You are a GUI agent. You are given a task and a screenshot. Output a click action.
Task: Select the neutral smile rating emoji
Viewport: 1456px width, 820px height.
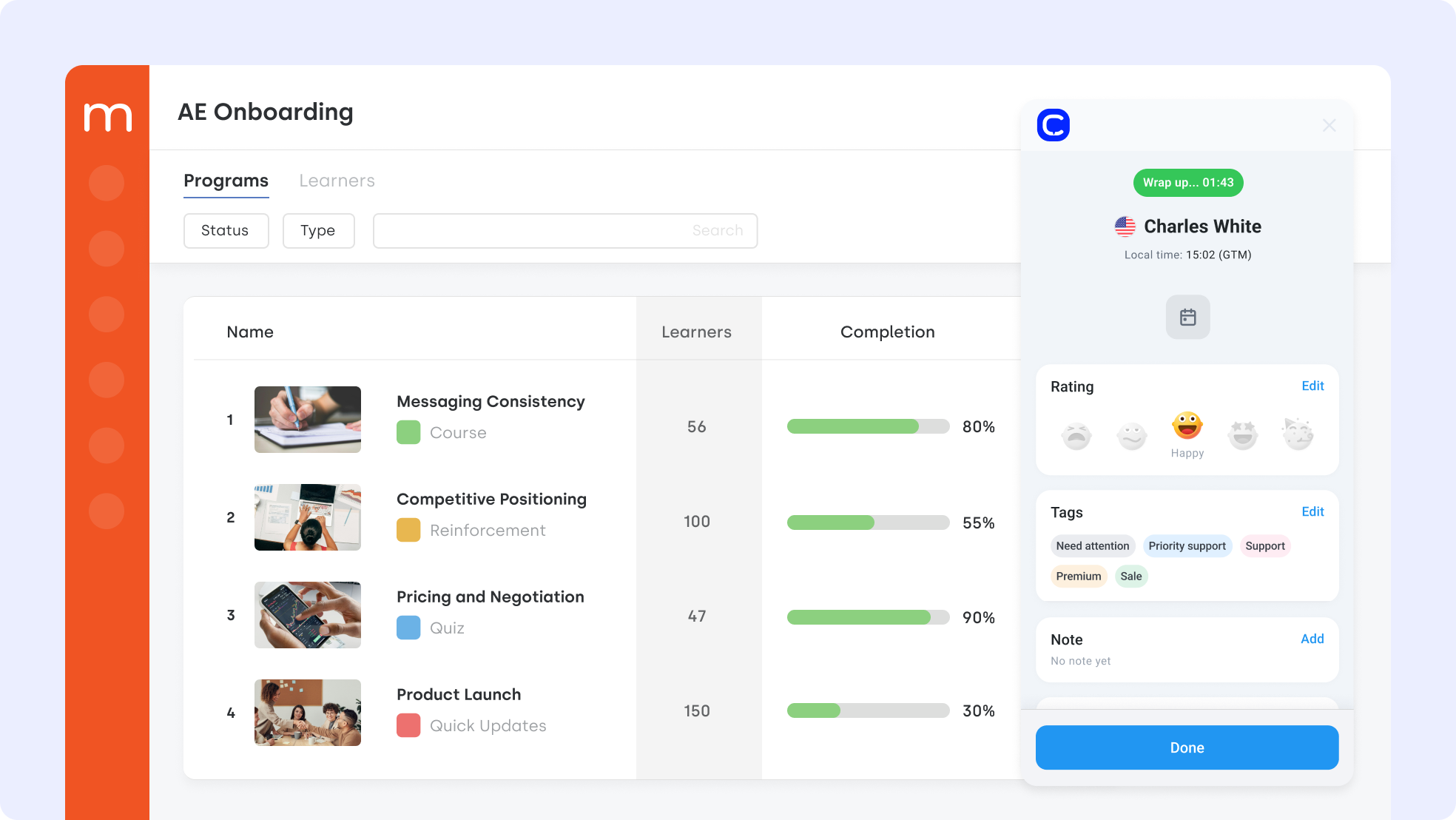(x=1132, y=435)
